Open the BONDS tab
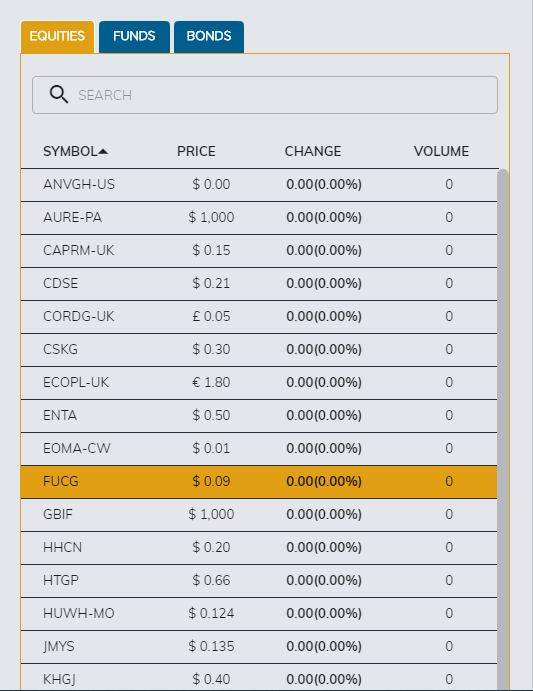Screen dimensions: 533x691 point(209,37)
